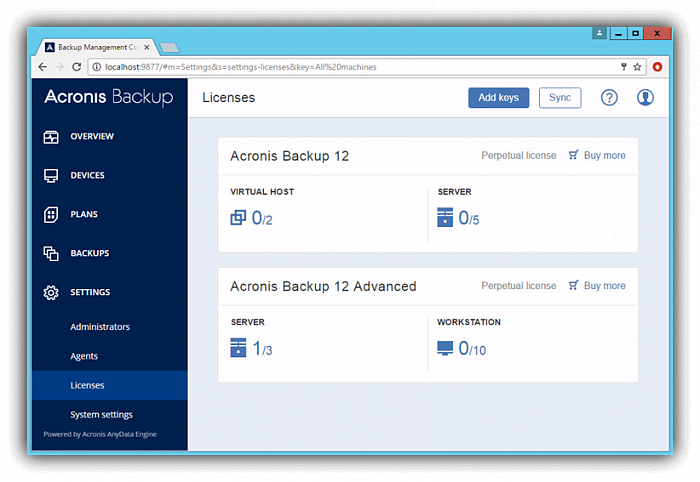Open the Overview dashboard icon
700x482 pixels.
(51, 137)
